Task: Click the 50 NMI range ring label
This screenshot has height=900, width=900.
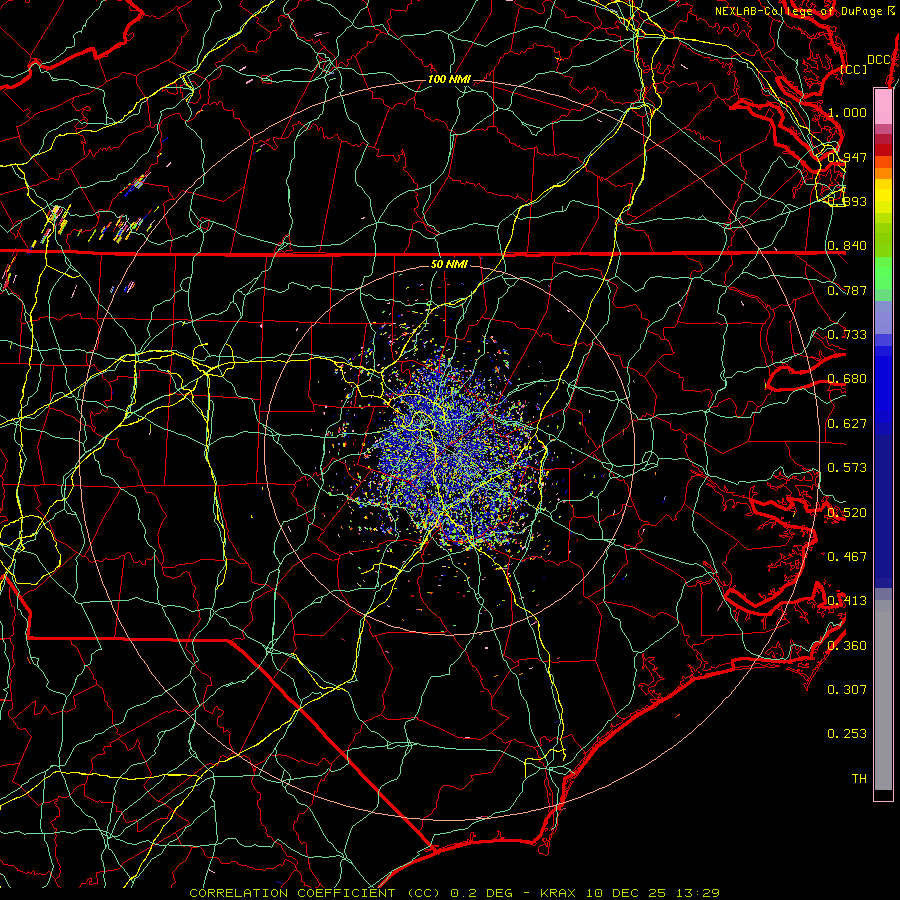Action: (449, 264)
